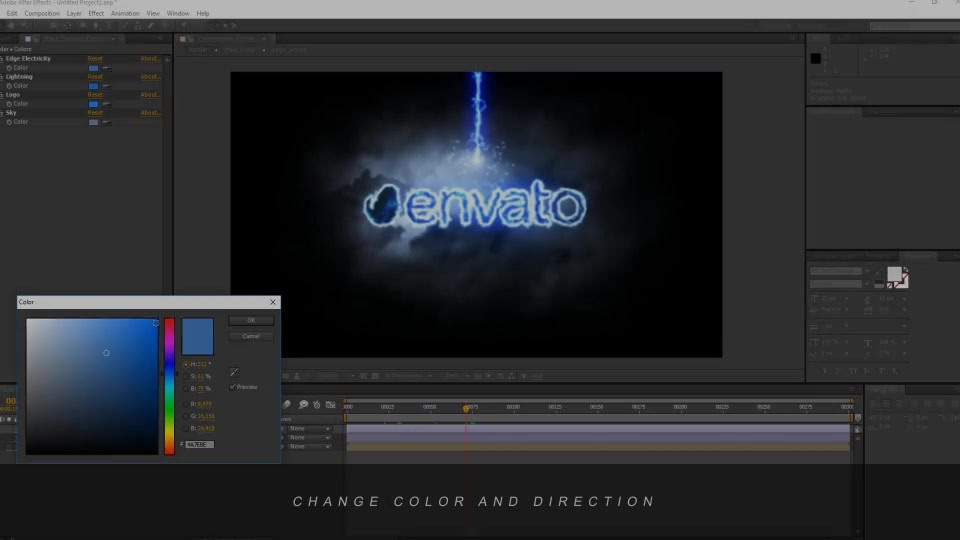The width and height of the screenshot is (960, 540).
Task: Cancel the Color dialog
Action: (251, 336)
